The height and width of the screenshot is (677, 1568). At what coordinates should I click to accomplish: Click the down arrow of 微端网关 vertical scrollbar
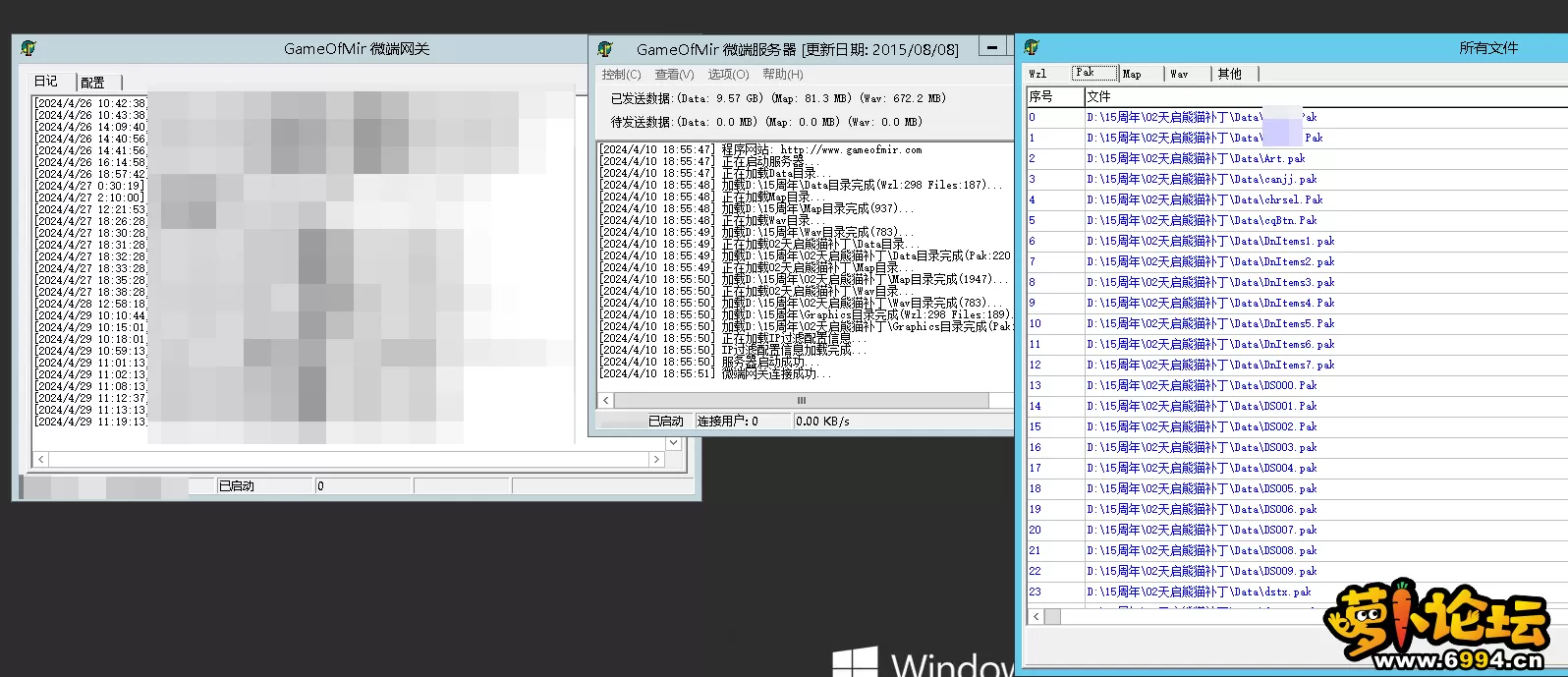[x=673, y=443]
